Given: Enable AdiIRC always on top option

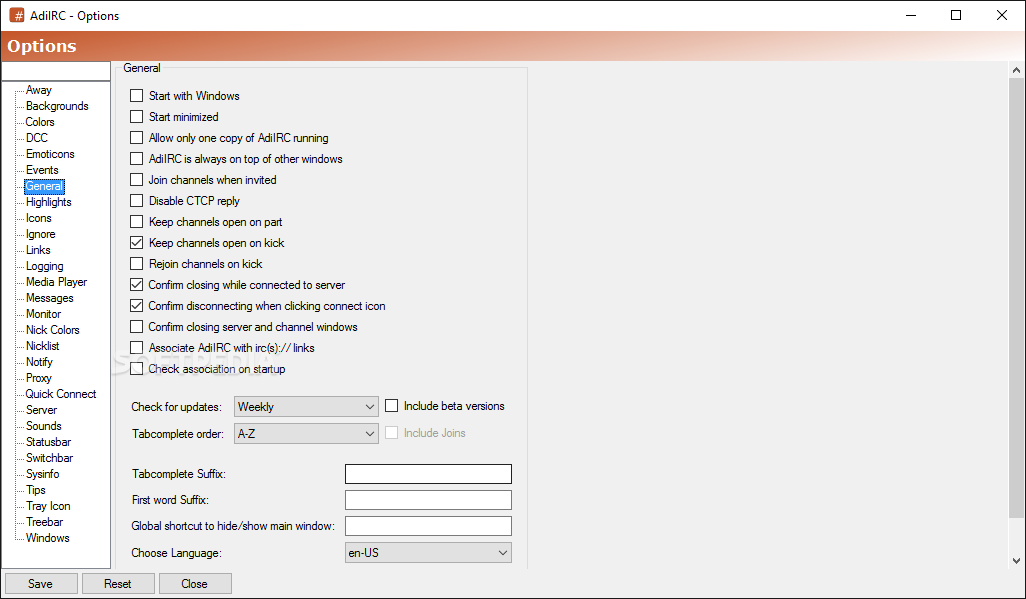Looking at the screenshot, I should (136, 158).
